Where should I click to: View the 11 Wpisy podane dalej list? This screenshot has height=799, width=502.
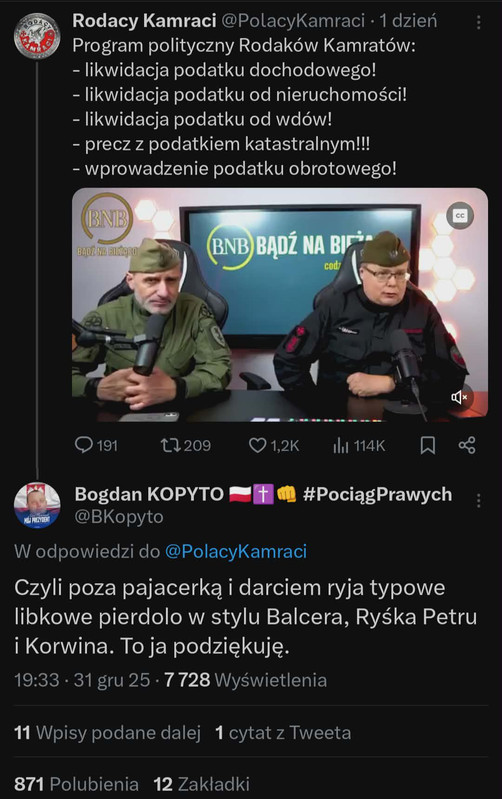point(108,732)
